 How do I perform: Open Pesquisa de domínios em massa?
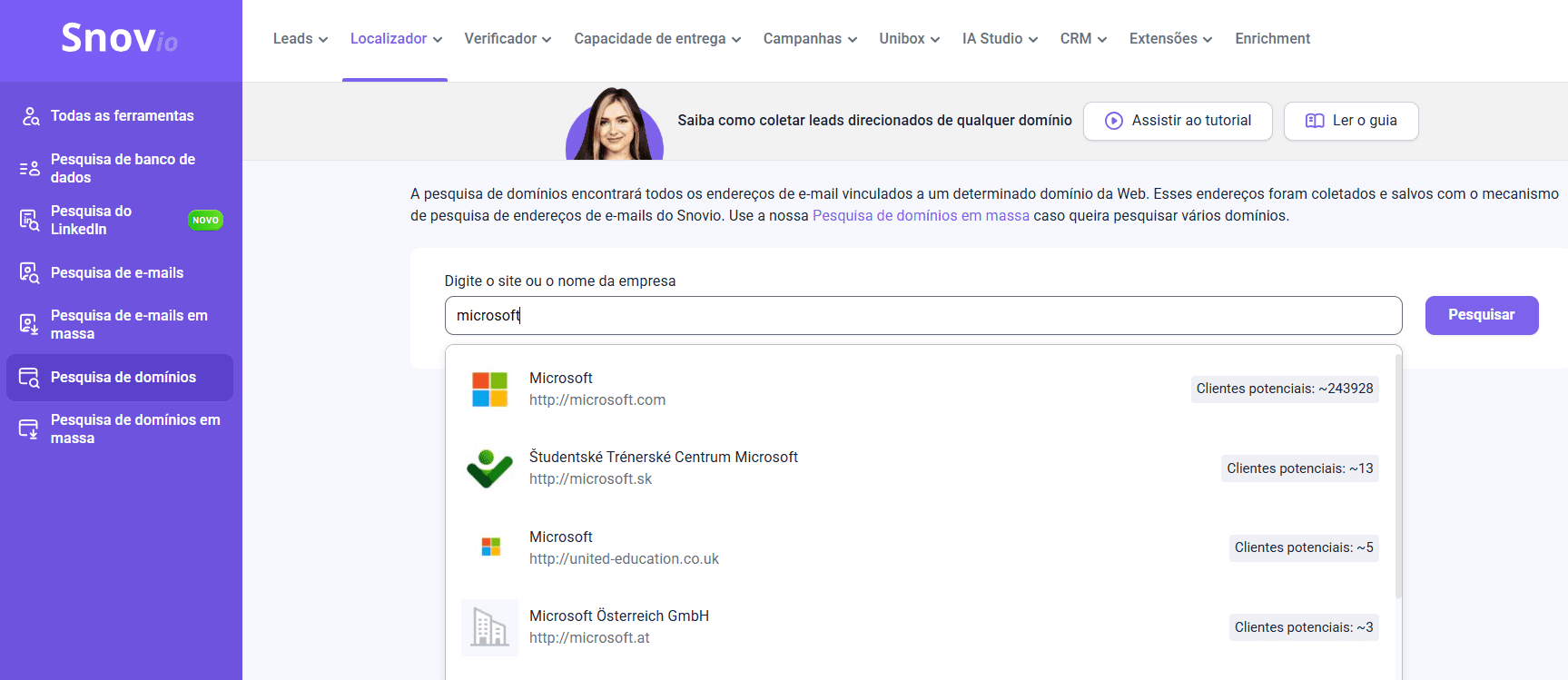[120, 429]
